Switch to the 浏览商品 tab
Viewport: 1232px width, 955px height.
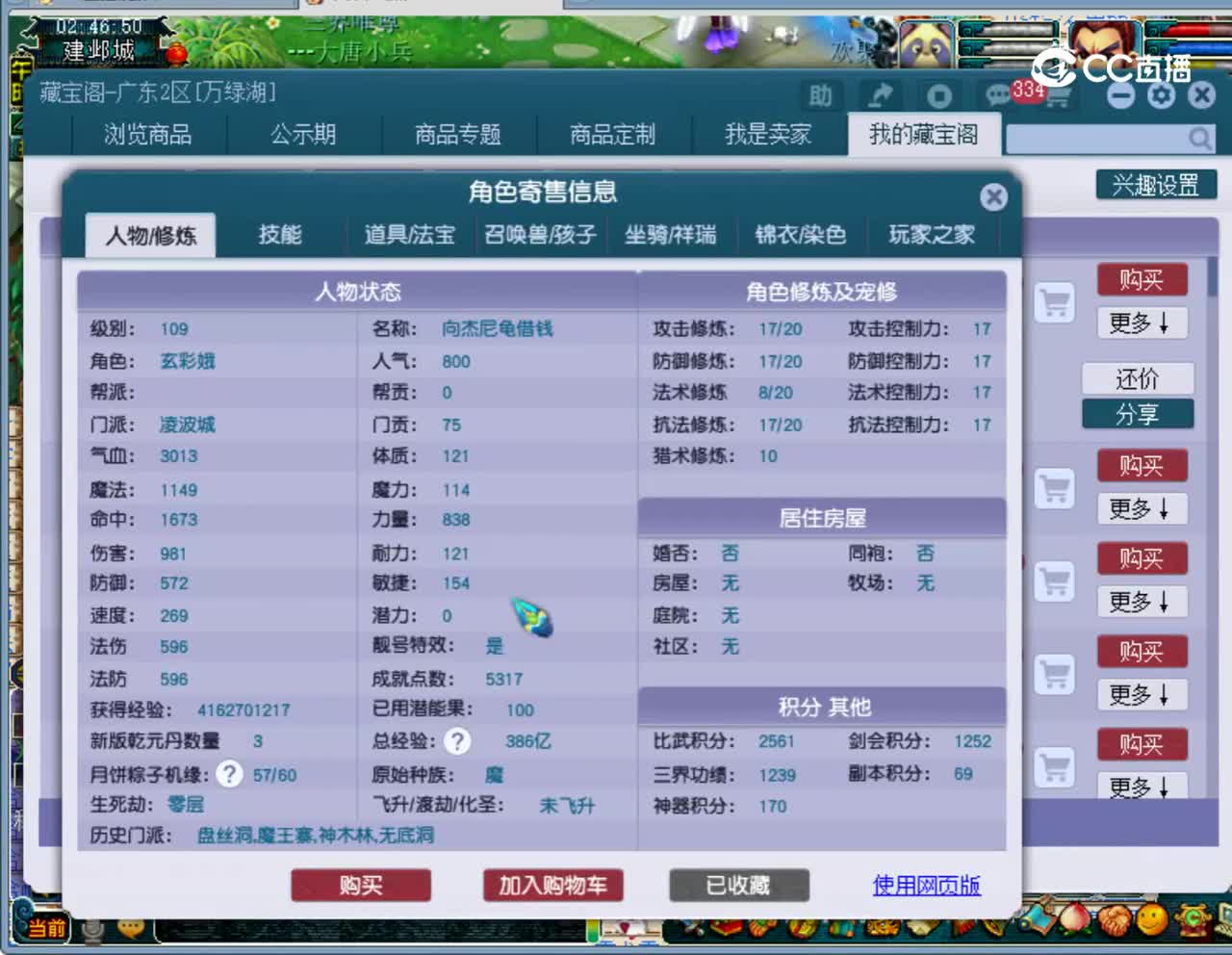point(148,135)
